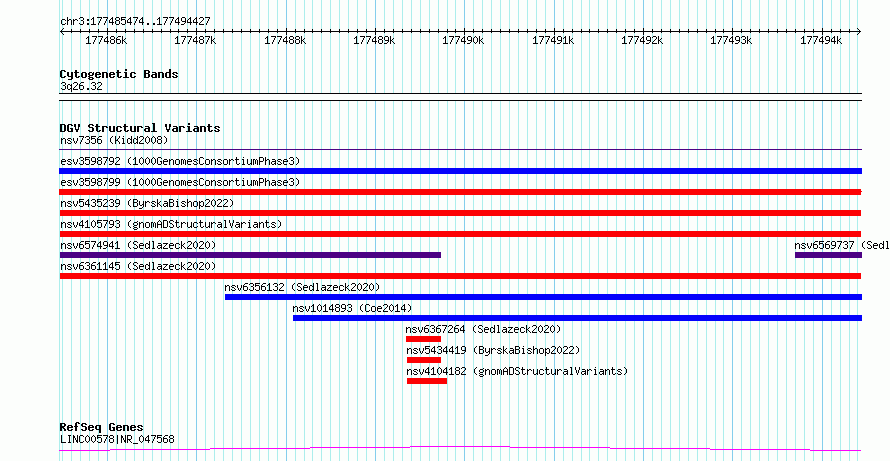This screenshot has width=890, height=461.
Task: Open the LINC00578|NR_047568 gene label
Action: coord(117,439)
